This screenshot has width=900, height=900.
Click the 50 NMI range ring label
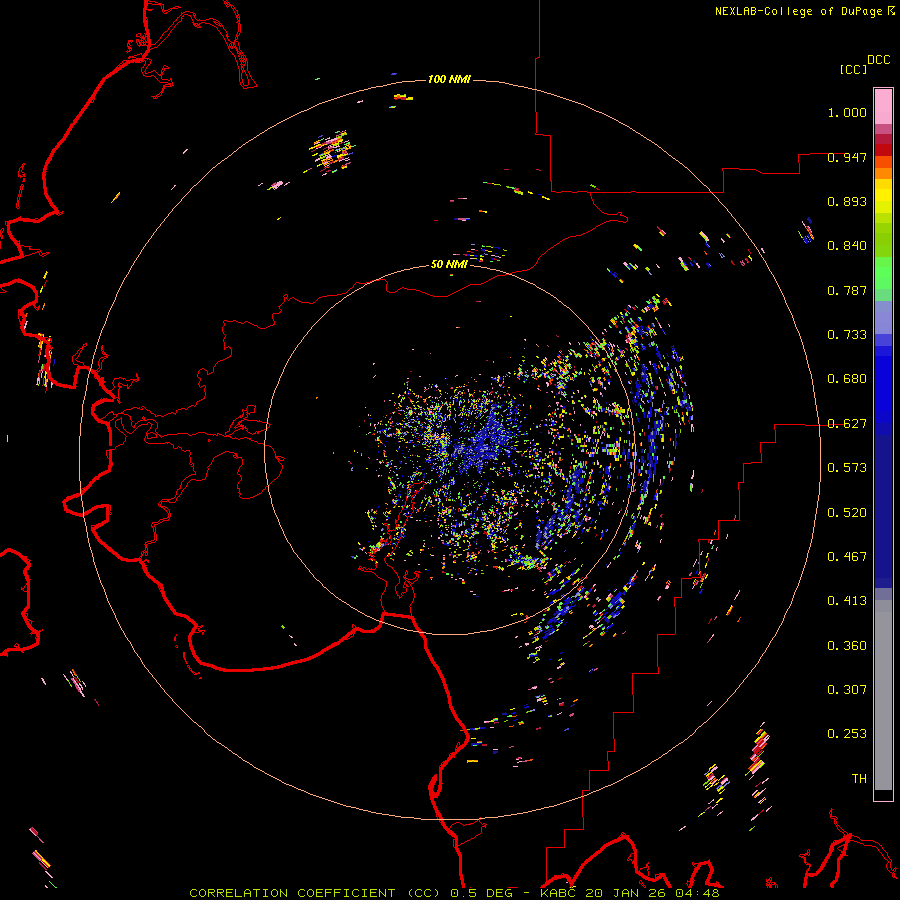pyautogui.click(x=449, y=264)
